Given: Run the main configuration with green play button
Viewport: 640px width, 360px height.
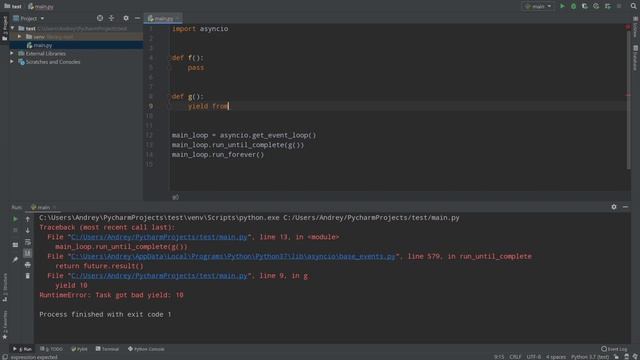Looking at the screenshot, I should click(x=562, y=6).
